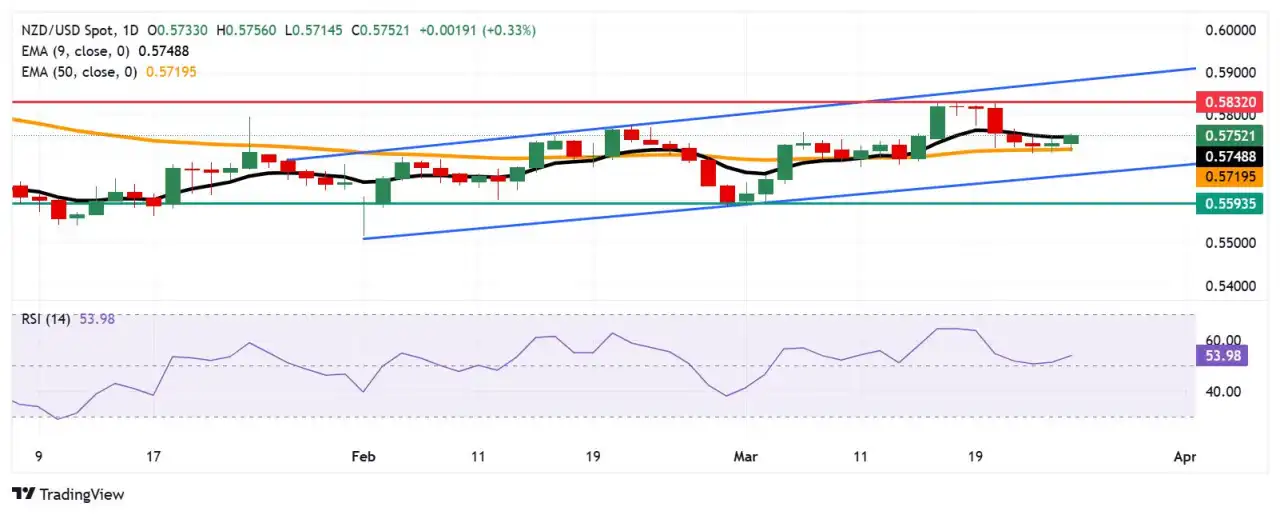This screenshot has height=515, width=1280.
Task: Click the 19 date marker in March
Action: pyautogui.click(x=975, y=456)
